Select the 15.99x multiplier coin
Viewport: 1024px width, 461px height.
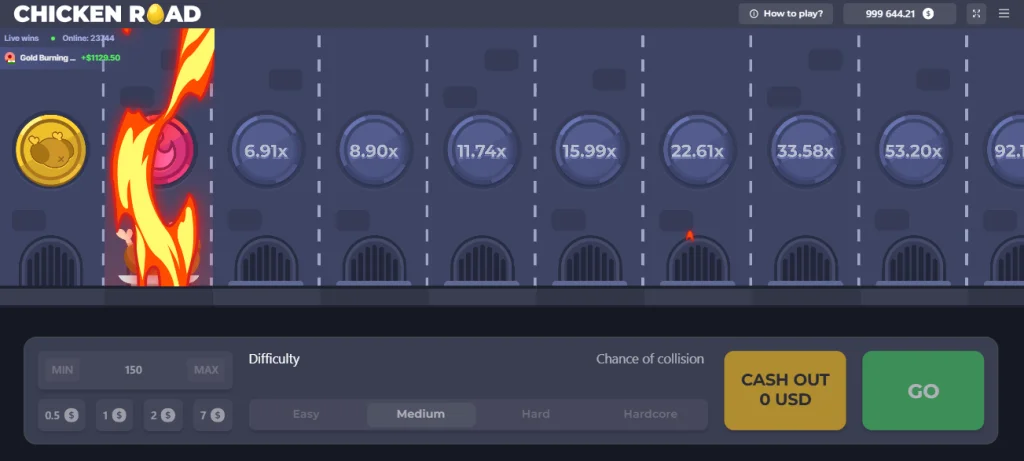tap(589, 151)
